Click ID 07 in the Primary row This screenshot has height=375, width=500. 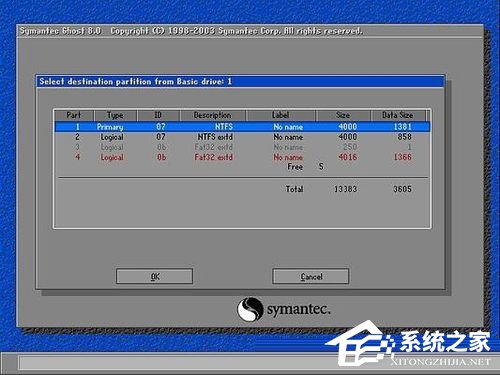pyautogui.click(x=161, y=127)
